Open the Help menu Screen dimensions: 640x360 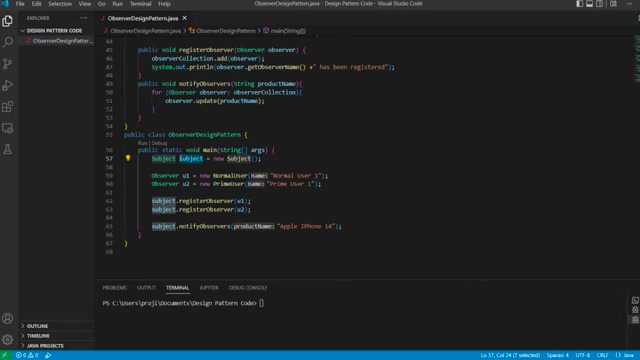[164, 4]
